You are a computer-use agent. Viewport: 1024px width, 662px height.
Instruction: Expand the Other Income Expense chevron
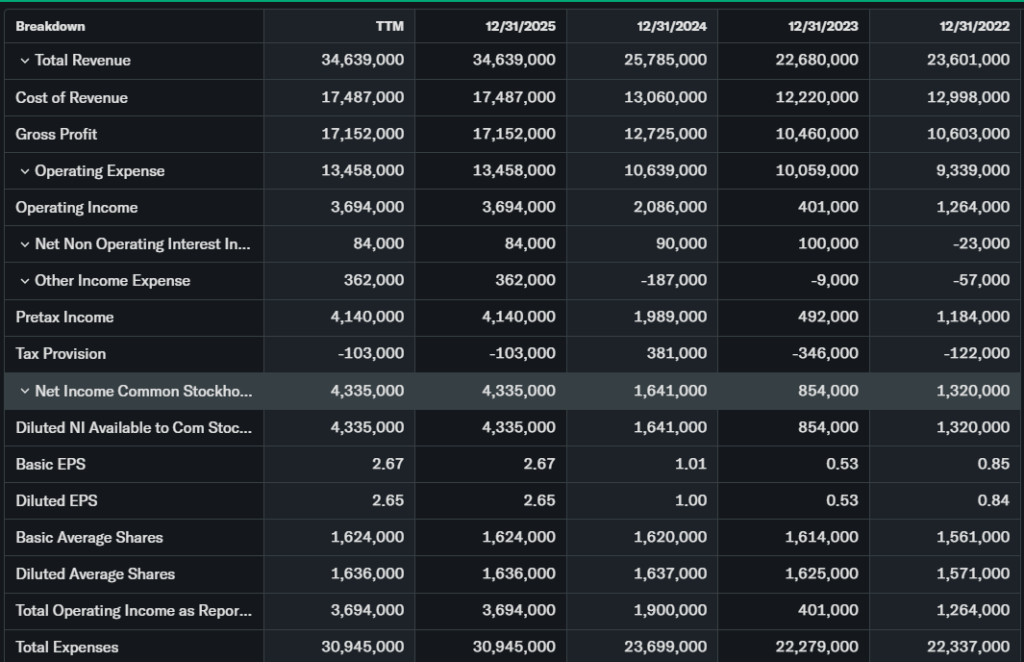click(25, 281)
